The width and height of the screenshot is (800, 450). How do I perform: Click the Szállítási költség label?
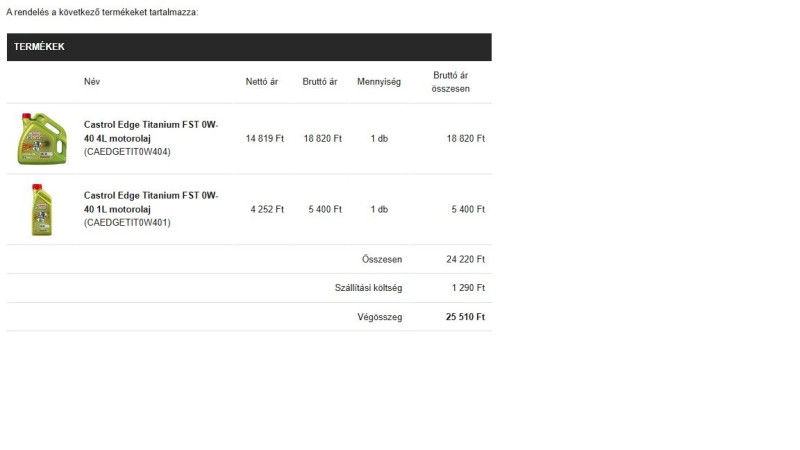click(368, 288)
